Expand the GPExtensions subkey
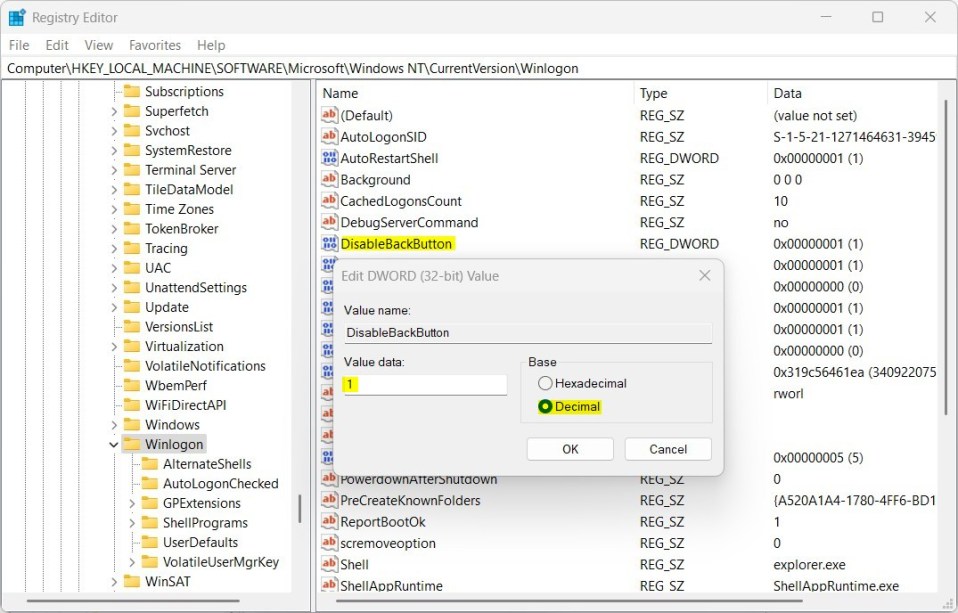The image size is (958, 613). pyautogui.click(x=132, y=503)
